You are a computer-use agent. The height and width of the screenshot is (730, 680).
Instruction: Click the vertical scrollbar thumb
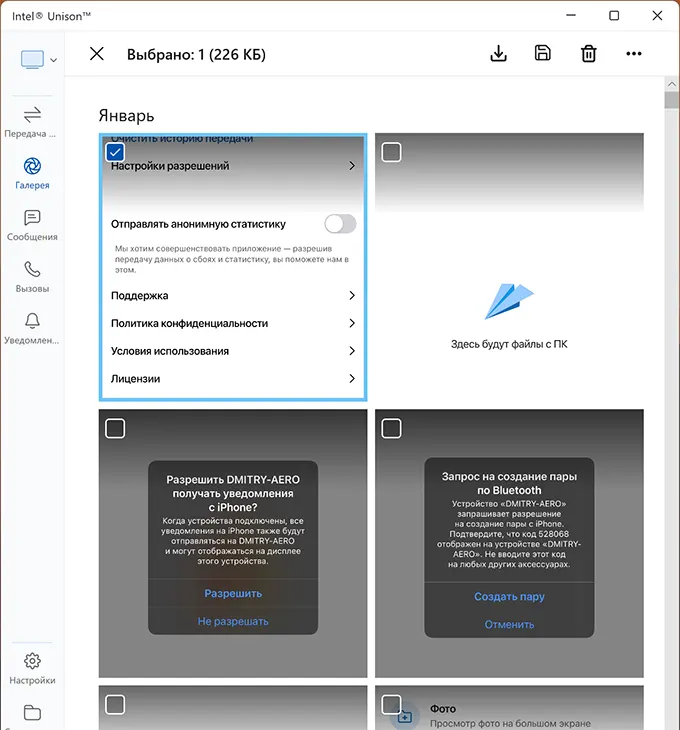[x=672, y=100]
